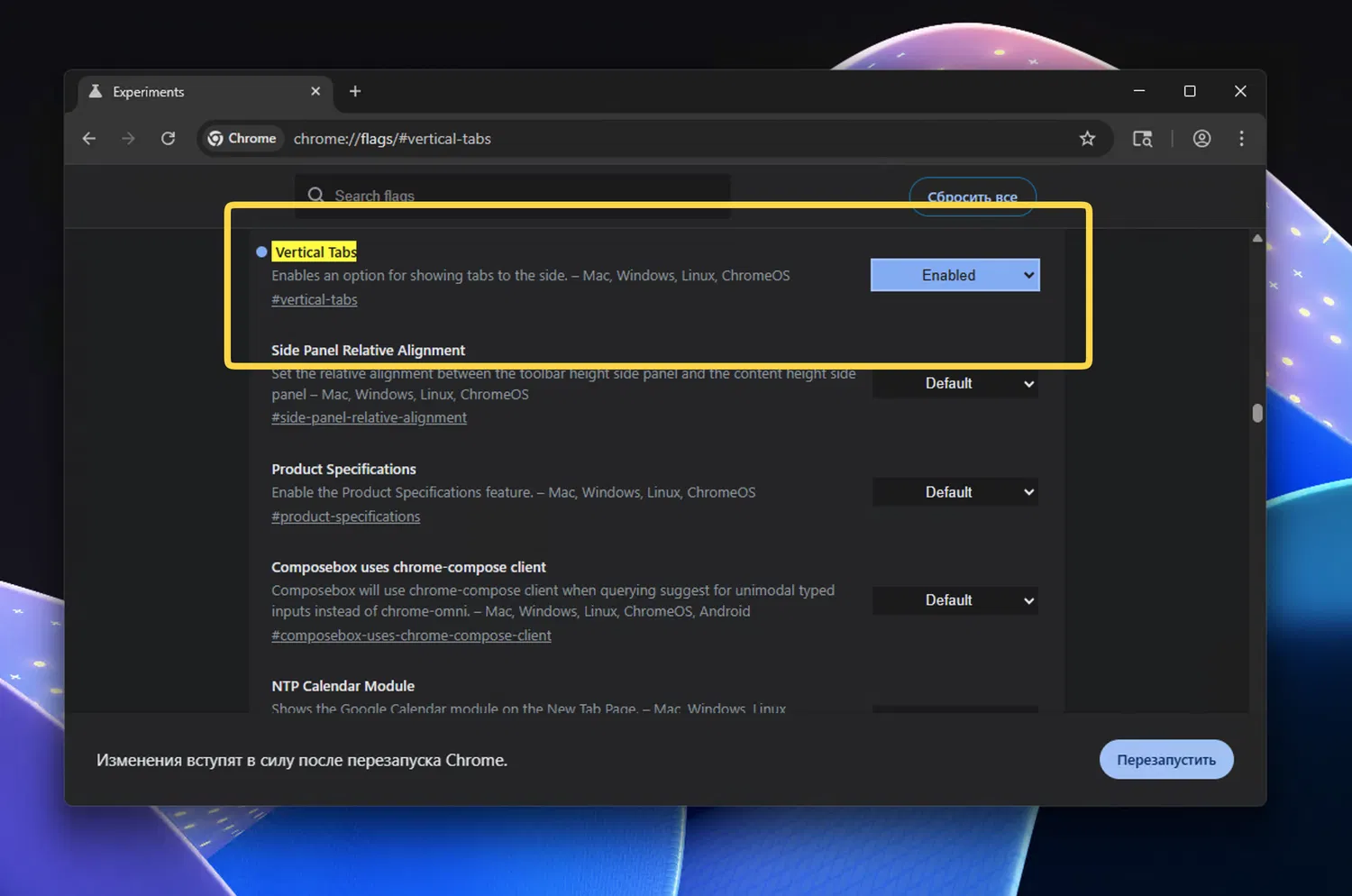Go back using the browser back arrow
Screen dimensions: 1352x896
[88, 139]
